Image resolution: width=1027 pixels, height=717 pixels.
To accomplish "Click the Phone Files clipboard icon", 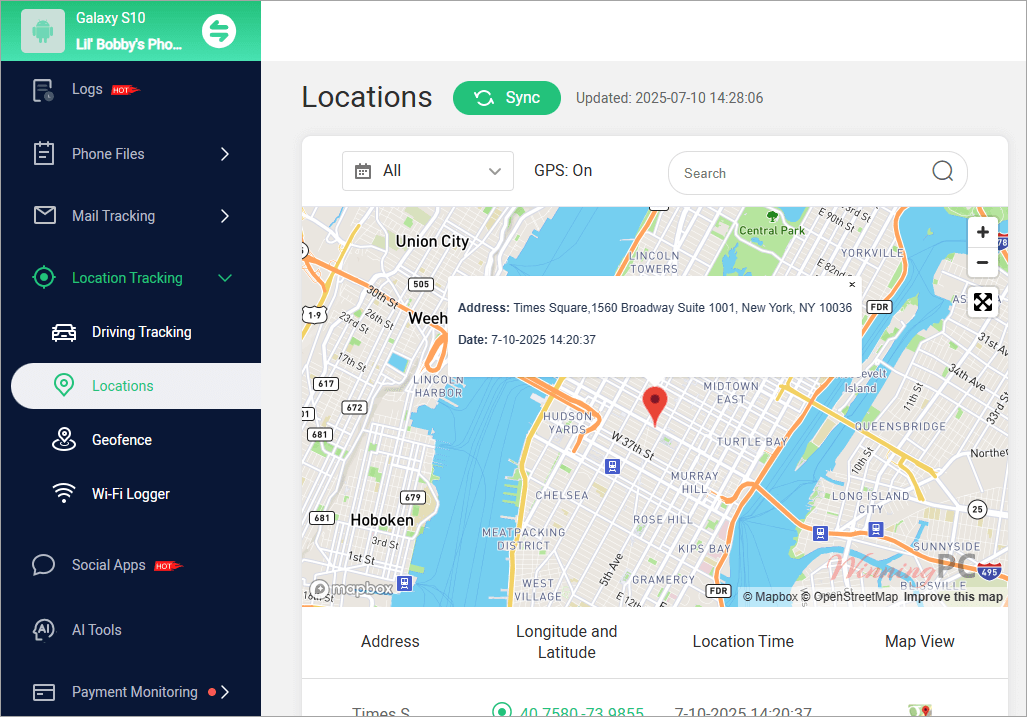I will (43, 153).
